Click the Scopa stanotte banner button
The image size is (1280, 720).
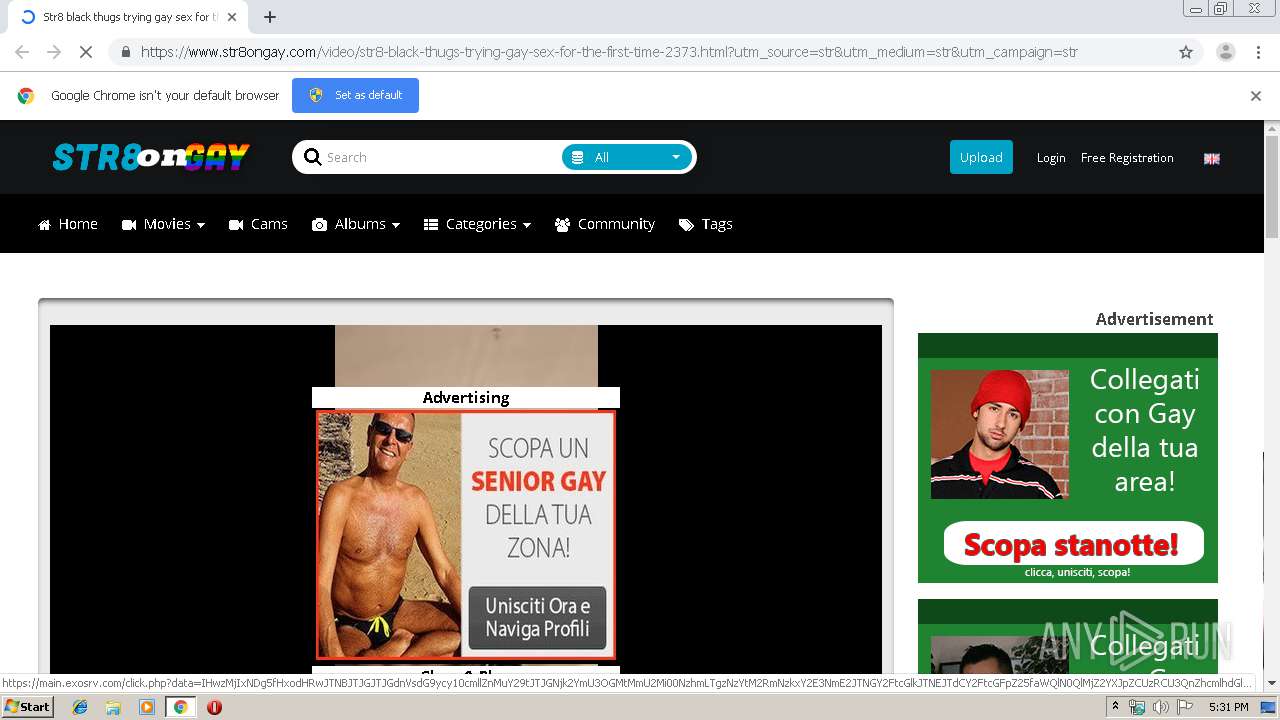pos(1073,545)
